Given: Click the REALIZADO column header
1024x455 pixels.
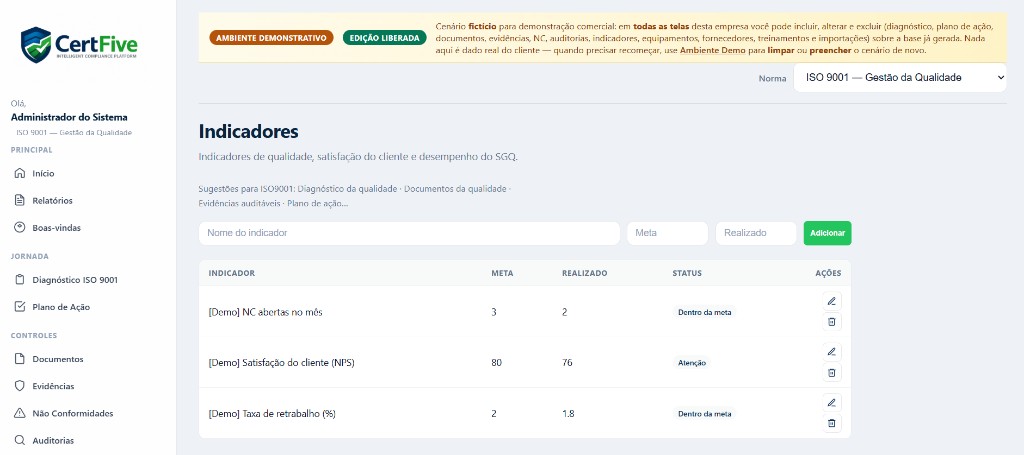Looking at the screenshot, I should 584,273.
